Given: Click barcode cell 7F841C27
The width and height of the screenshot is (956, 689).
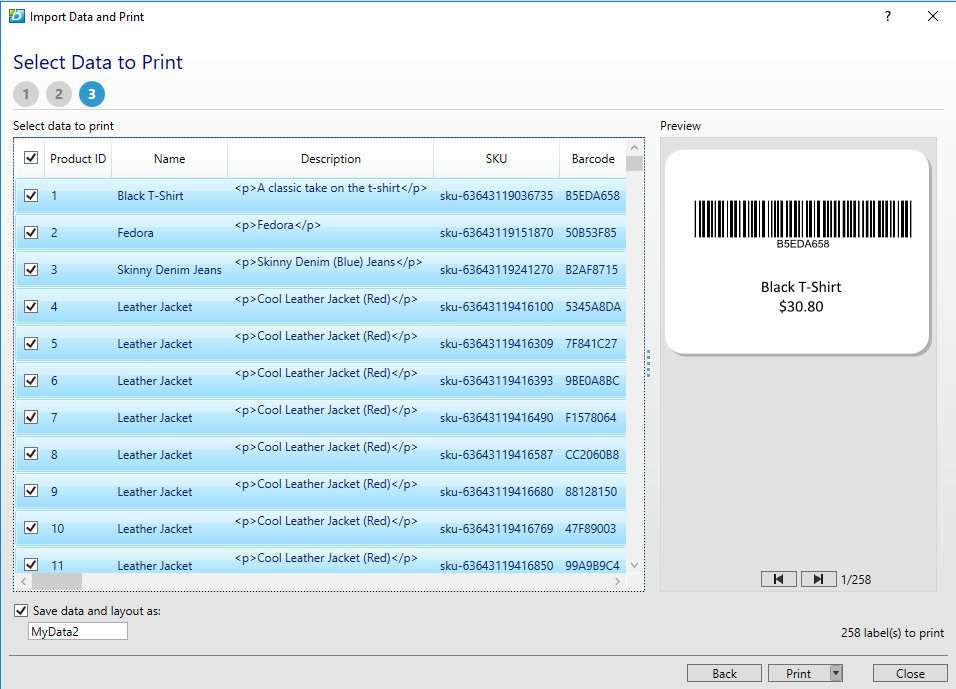Looking at the screenshot, I should [x=591, y=344].
